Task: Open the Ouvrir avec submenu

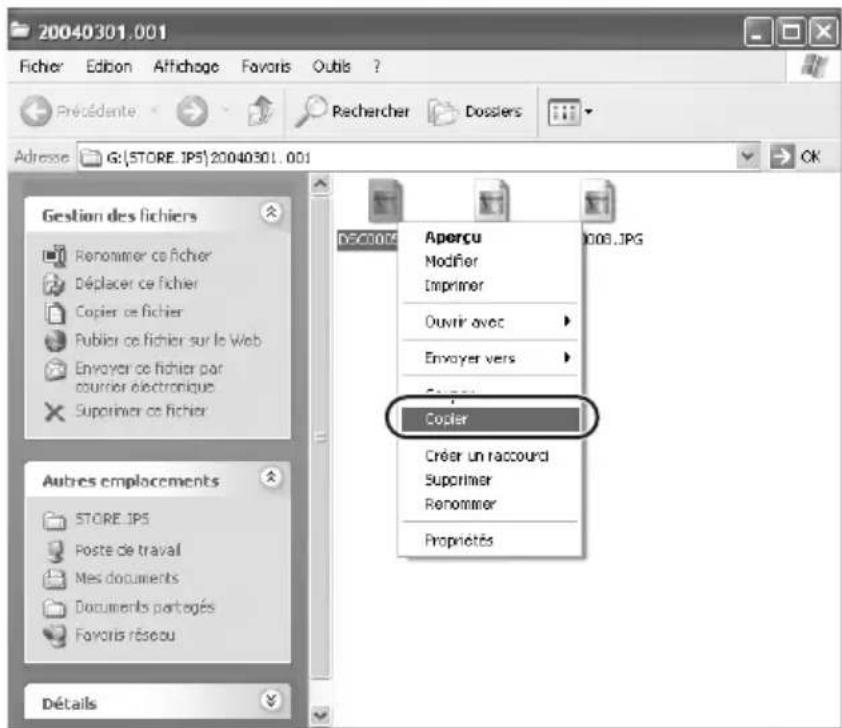Action: [x=489, y=322]
